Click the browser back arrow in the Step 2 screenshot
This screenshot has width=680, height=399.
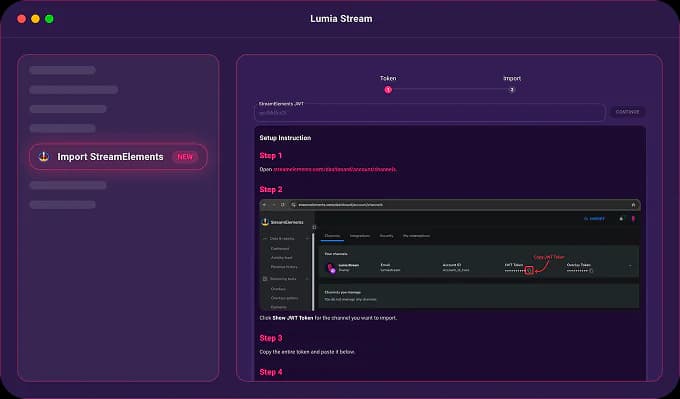pyautogui.click(x=265, y=205)
